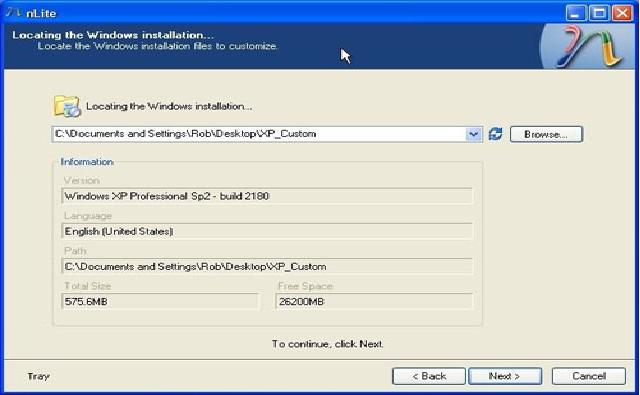This screenshot has width=640, height=395.
Task: Click the nLite title bar app icon
Action: pyautogui.click(x=13, y=13)
